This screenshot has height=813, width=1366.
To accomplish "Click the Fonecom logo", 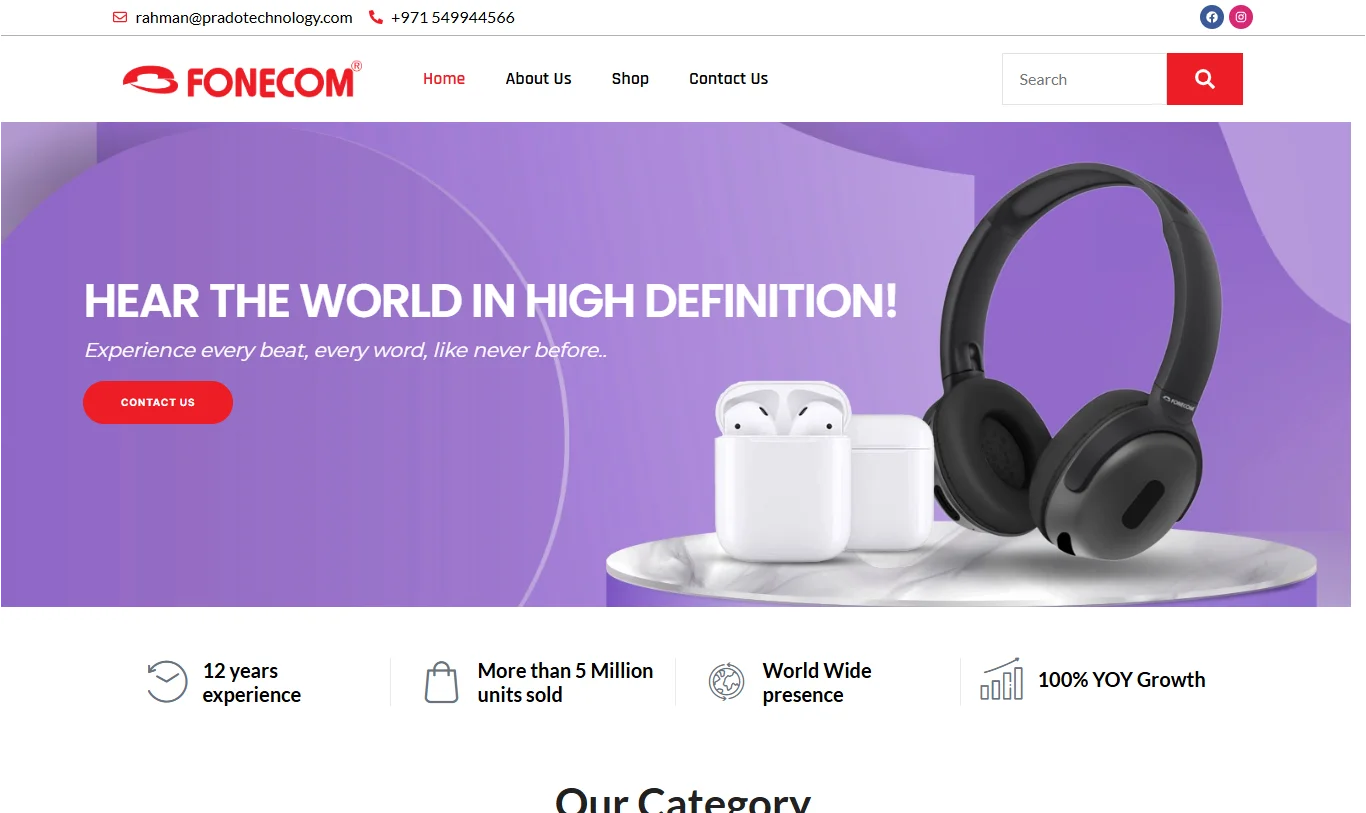I will pyautogui.click(x=242, y=80).
